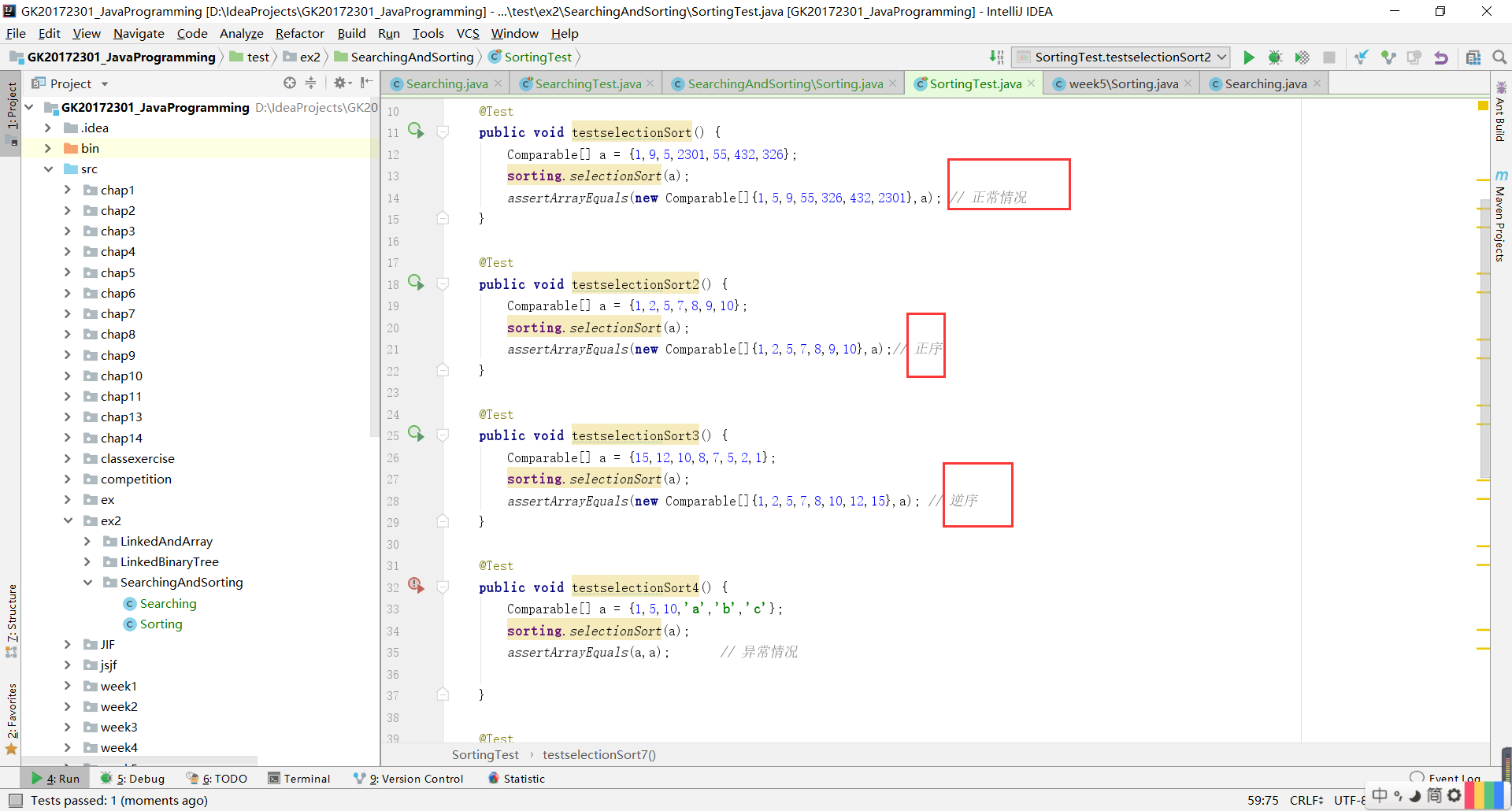The height and width of the screenshot is (811, 1512).
Task: Expand the competition folder
Action: pyautogui.click(x=67, y=479)
